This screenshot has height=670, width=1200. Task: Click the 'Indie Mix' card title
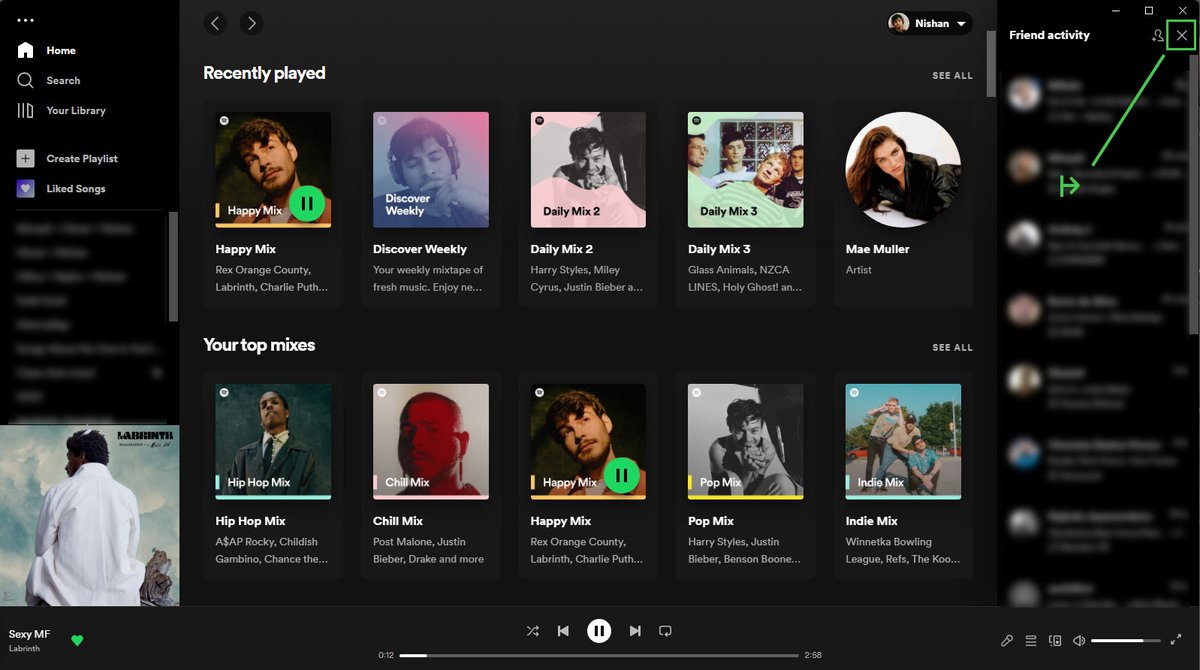(x=872, y=521)
